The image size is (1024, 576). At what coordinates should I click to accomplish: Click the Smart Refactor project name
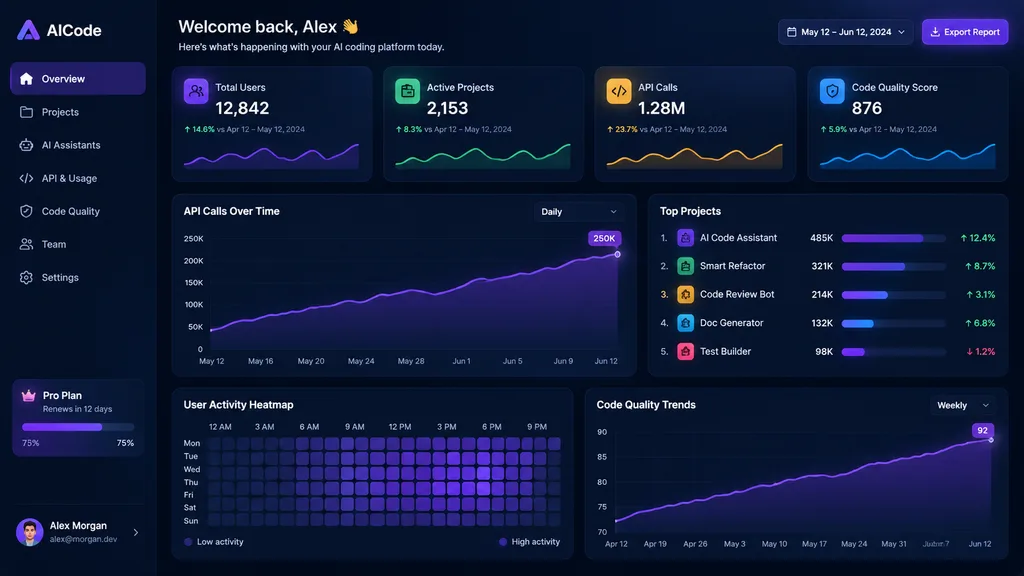732,266
